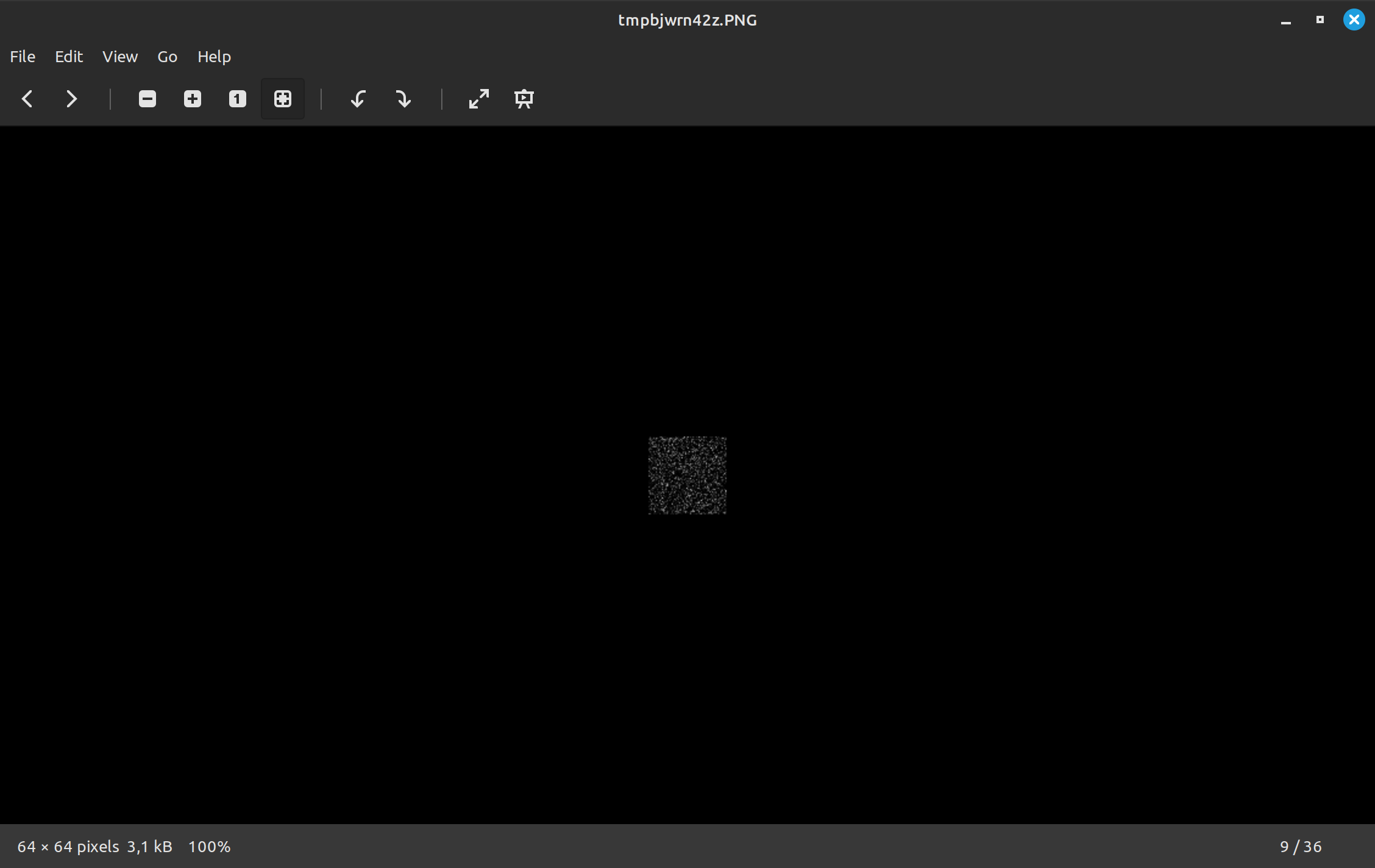This screenshot has width=1375, height=868.
Task: Click the 9 / 36 image counter
Action: (1300, 847)
